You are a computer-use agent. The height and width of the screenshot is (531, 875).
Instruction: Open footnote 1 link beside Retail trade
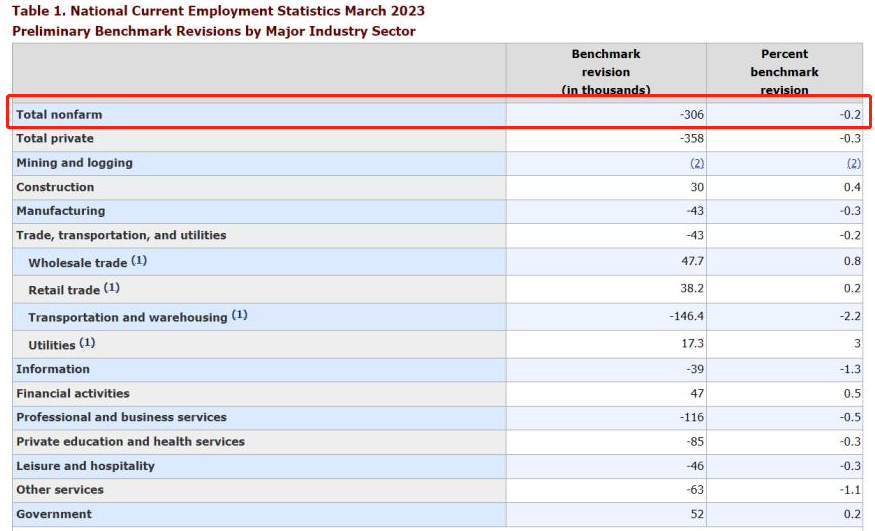(111, 288)
